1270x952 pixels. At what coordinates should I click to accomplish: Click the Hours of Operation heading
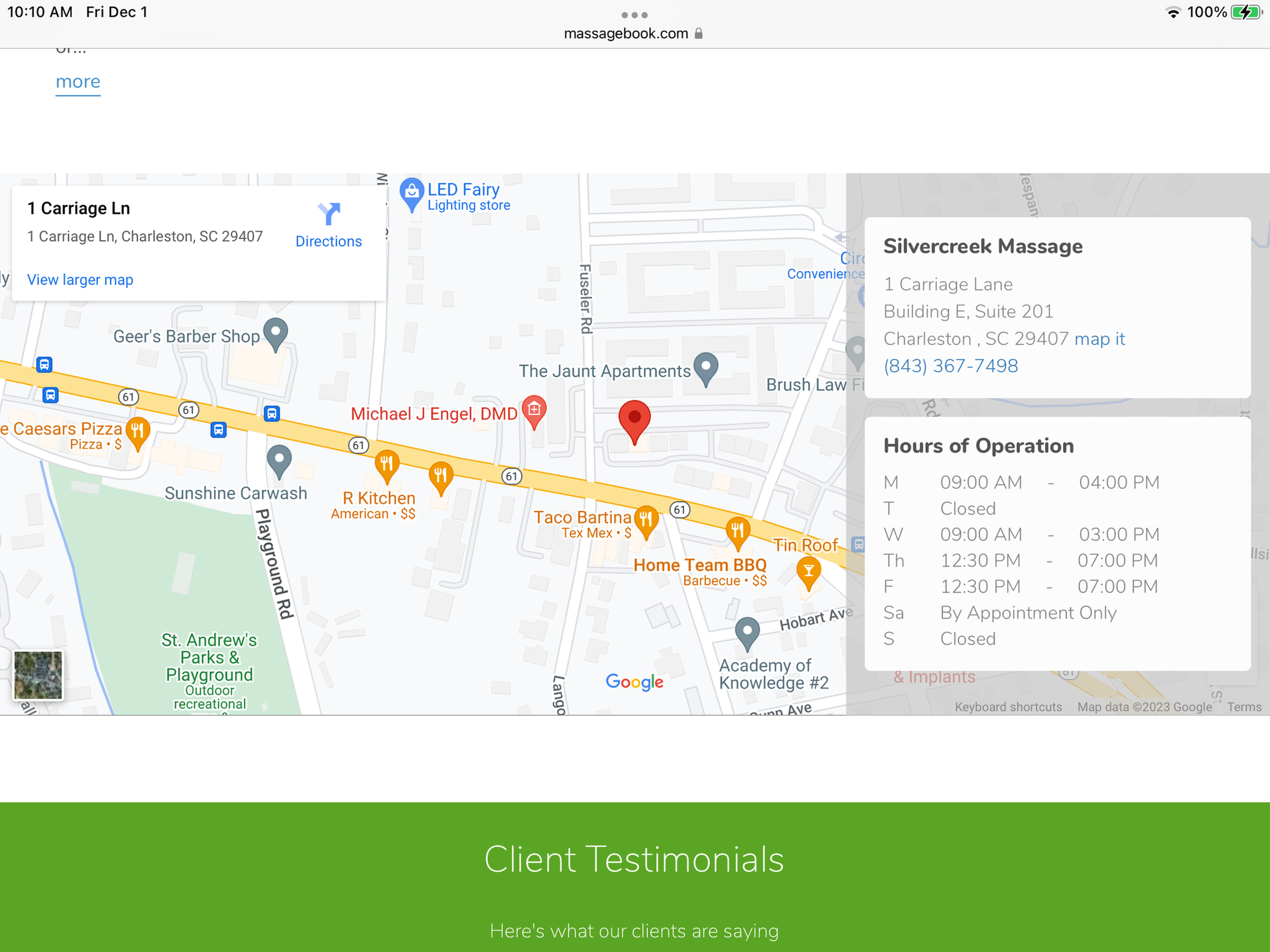pyautogui.click(x=979, y=446)
